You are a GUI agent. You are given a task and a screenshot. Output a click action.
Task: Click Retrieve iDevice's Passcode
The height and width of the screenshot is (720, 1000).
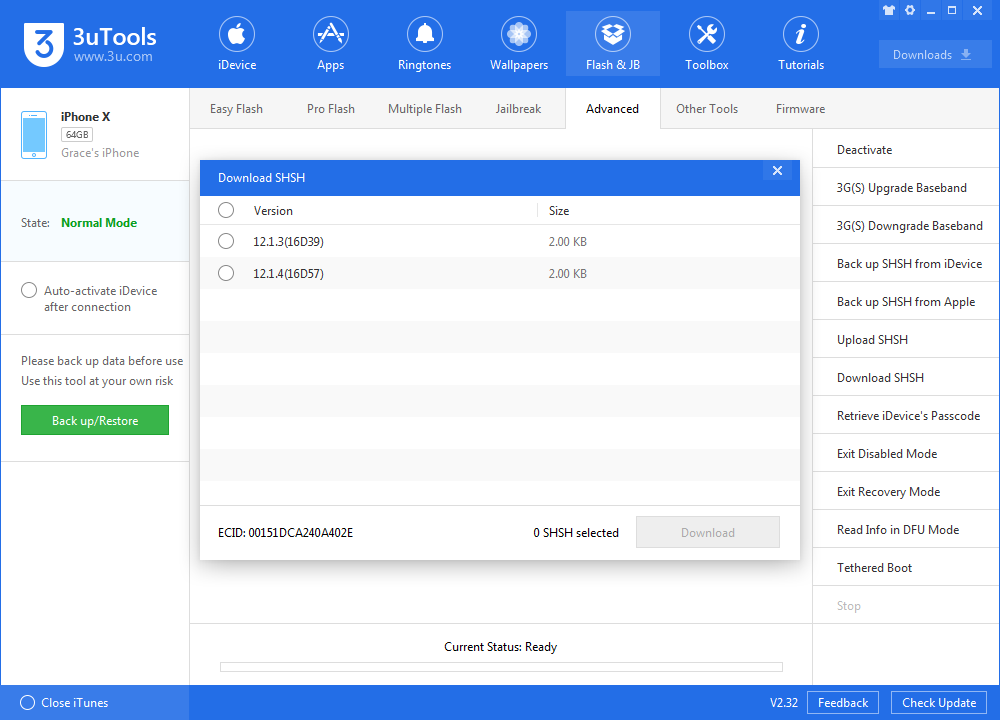(906, 415)
